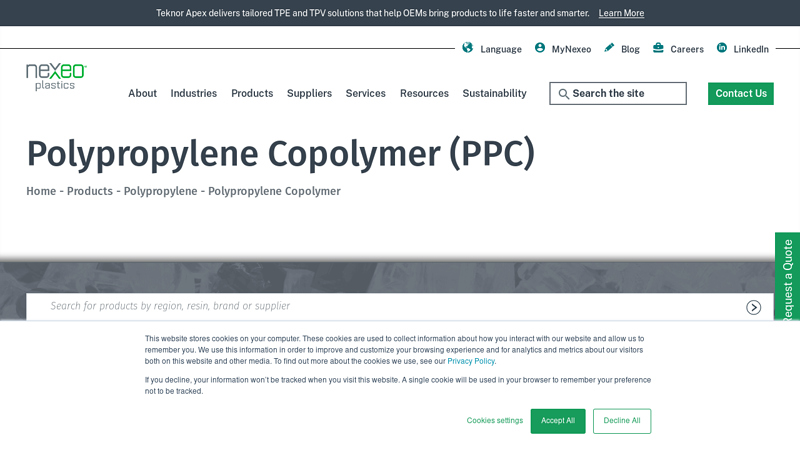800x450 pixels.
Task: Go to Products breadcrumb
Action: click(90, 191)
